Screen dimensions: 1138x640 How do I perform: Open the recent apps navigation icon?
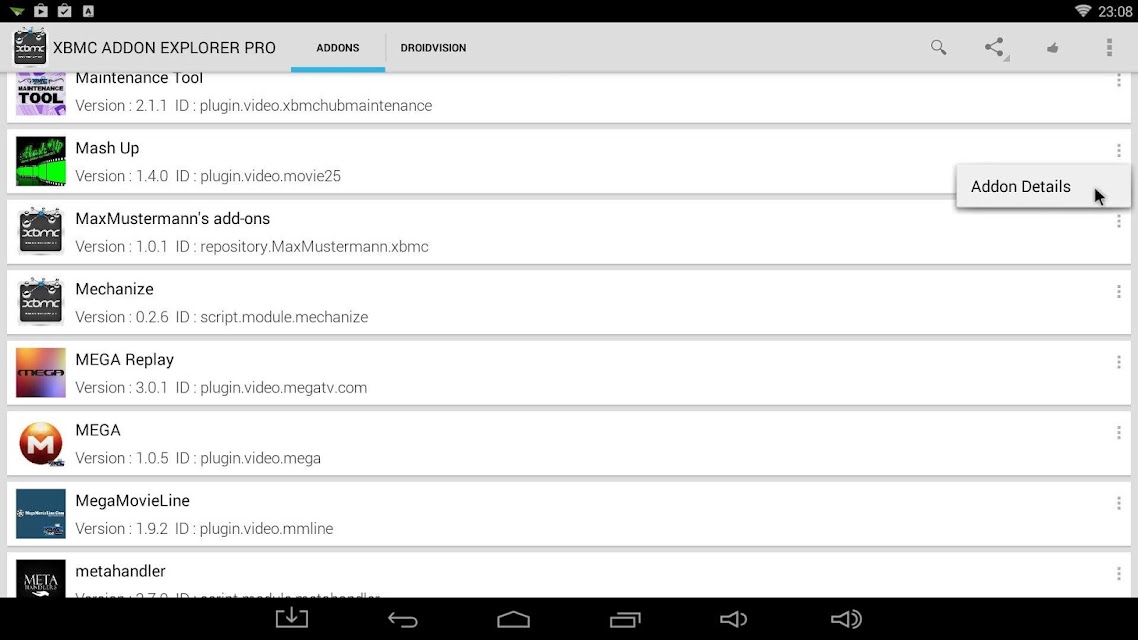pos(625,619)
